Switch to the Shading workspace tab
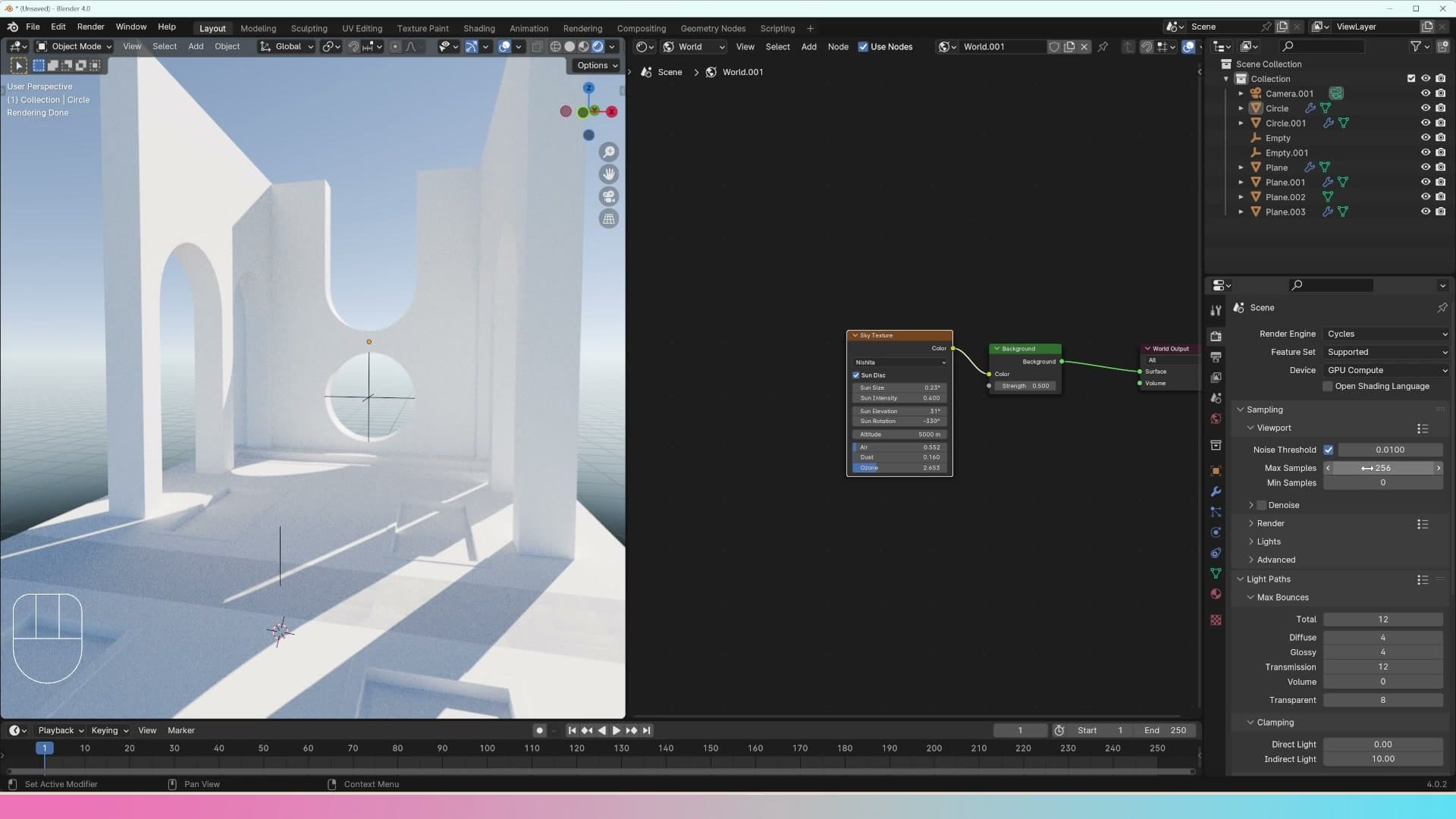This screenshot has height=819, width=1456. pos(479,29)
